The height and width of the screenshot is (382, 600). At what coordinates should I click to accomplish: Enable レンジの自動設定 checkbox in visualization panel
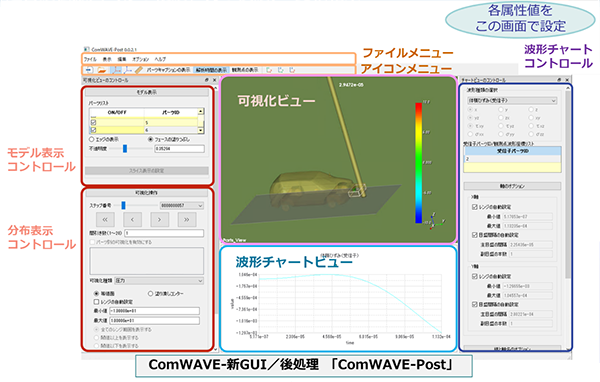(96, 302)
